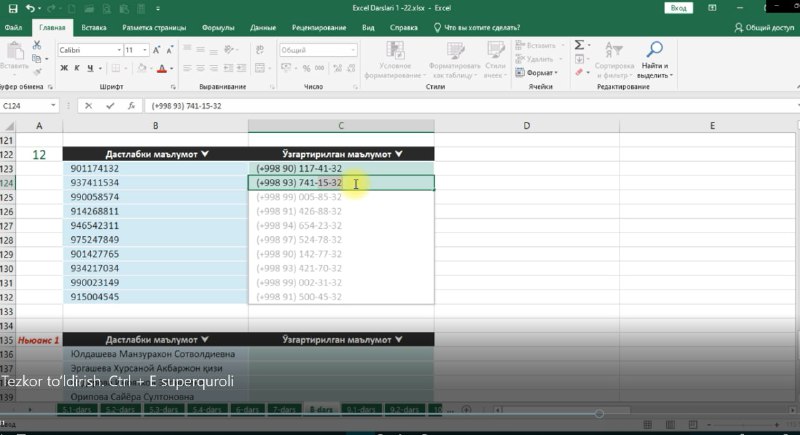Open the Вид ribbon tab
The image size is (800, 435).
[x=368, y=28]
